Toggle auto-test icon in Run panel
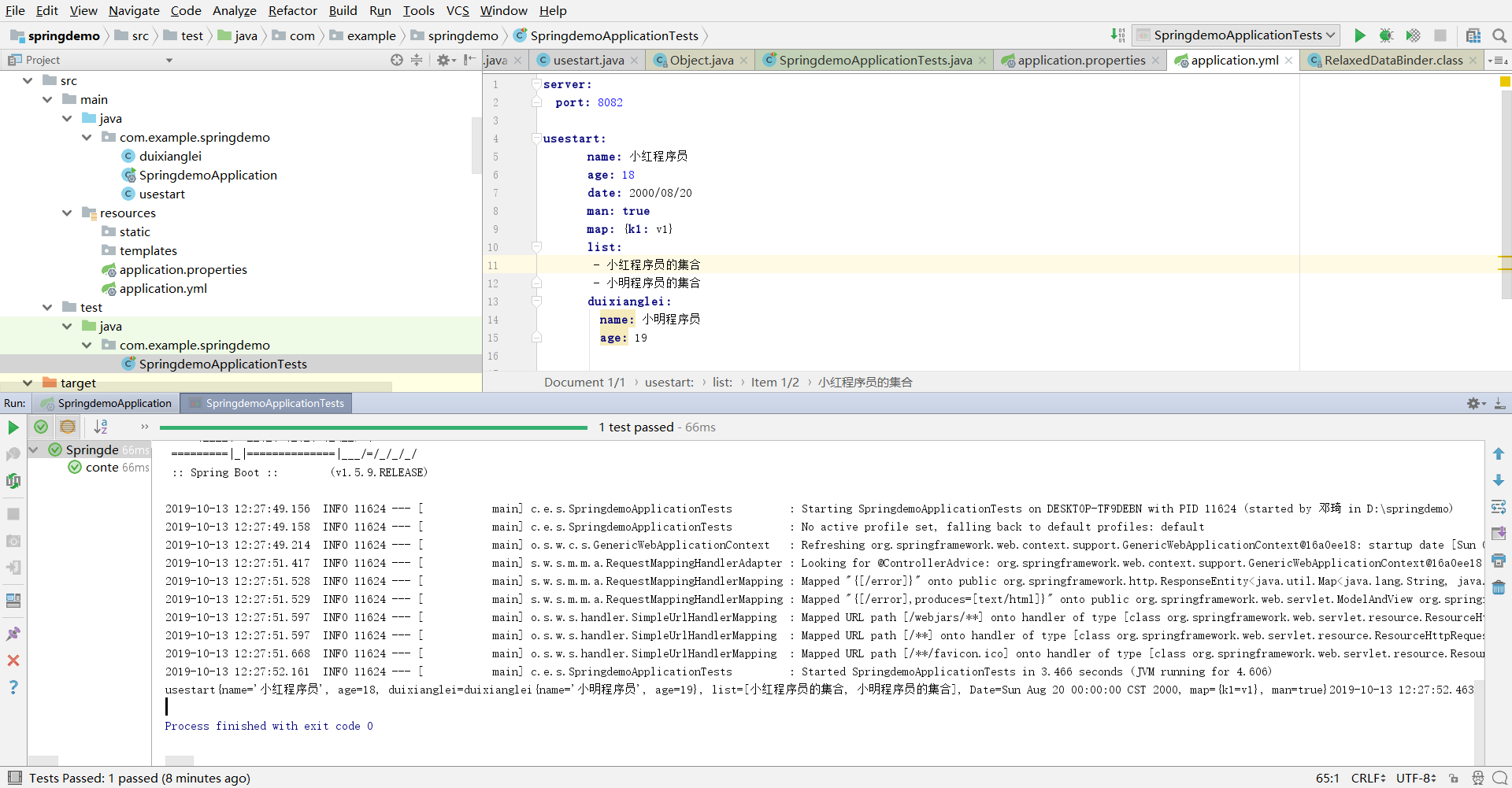Viewport: 1512px width, 788px height. [x=13, y=481]
